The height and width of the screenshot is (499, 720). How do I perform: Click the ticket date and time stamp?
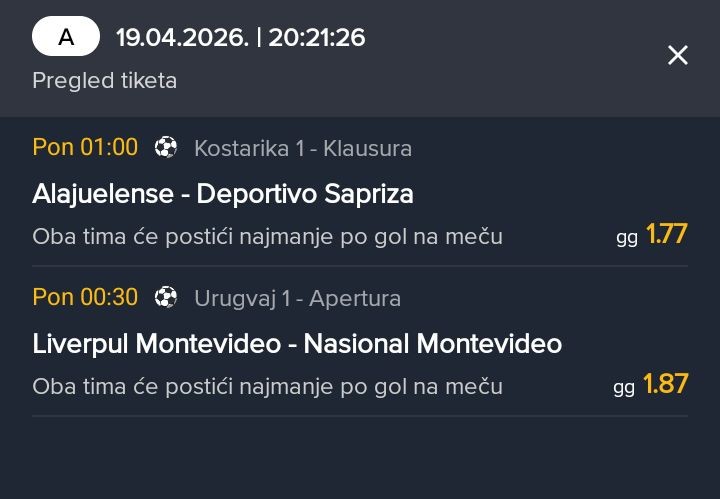240,38
